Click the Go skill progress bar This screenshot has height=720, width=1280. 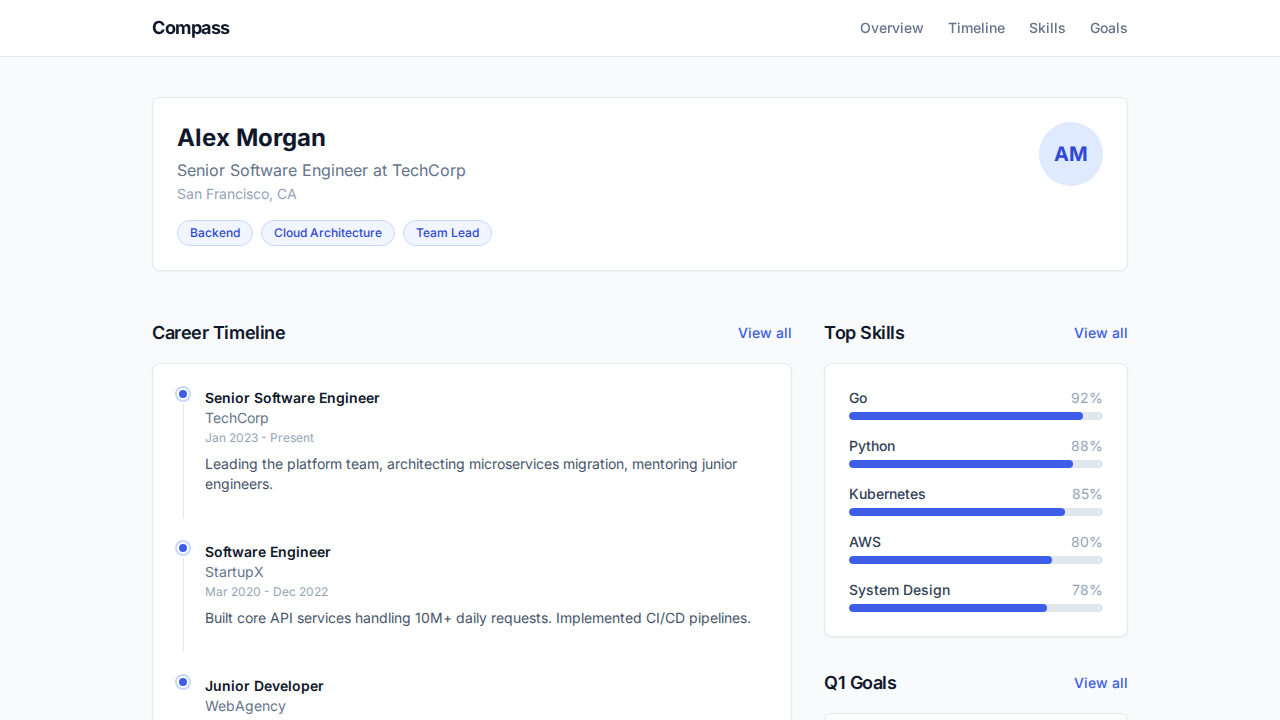click(x=975, y=416)
